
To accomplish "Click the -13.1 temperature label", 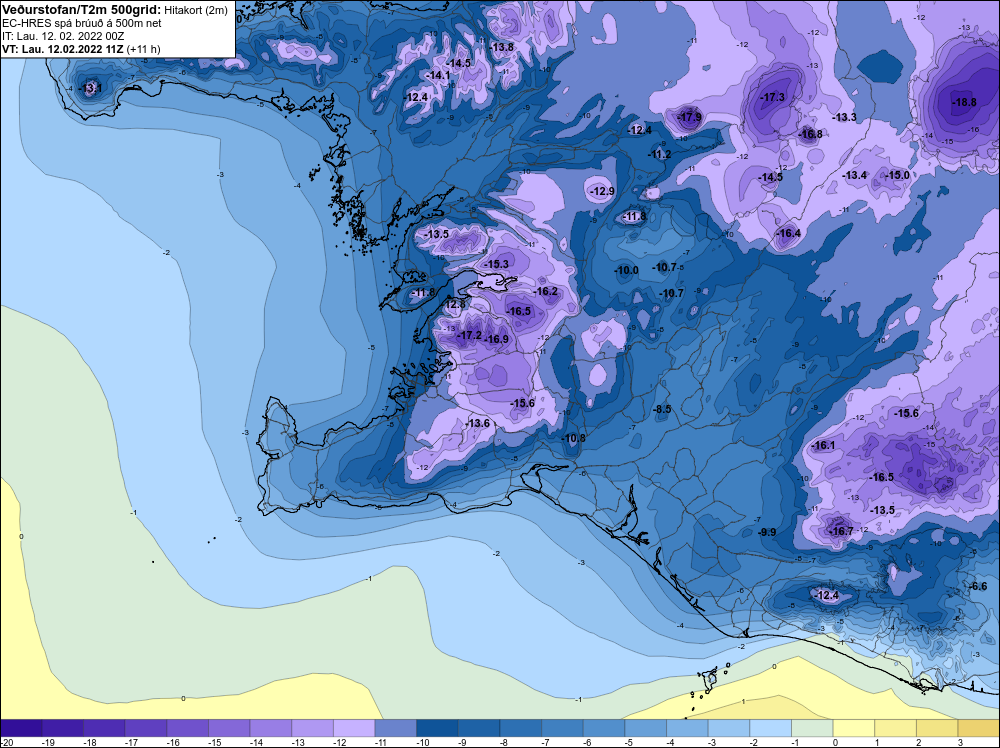I will point(91,88).
